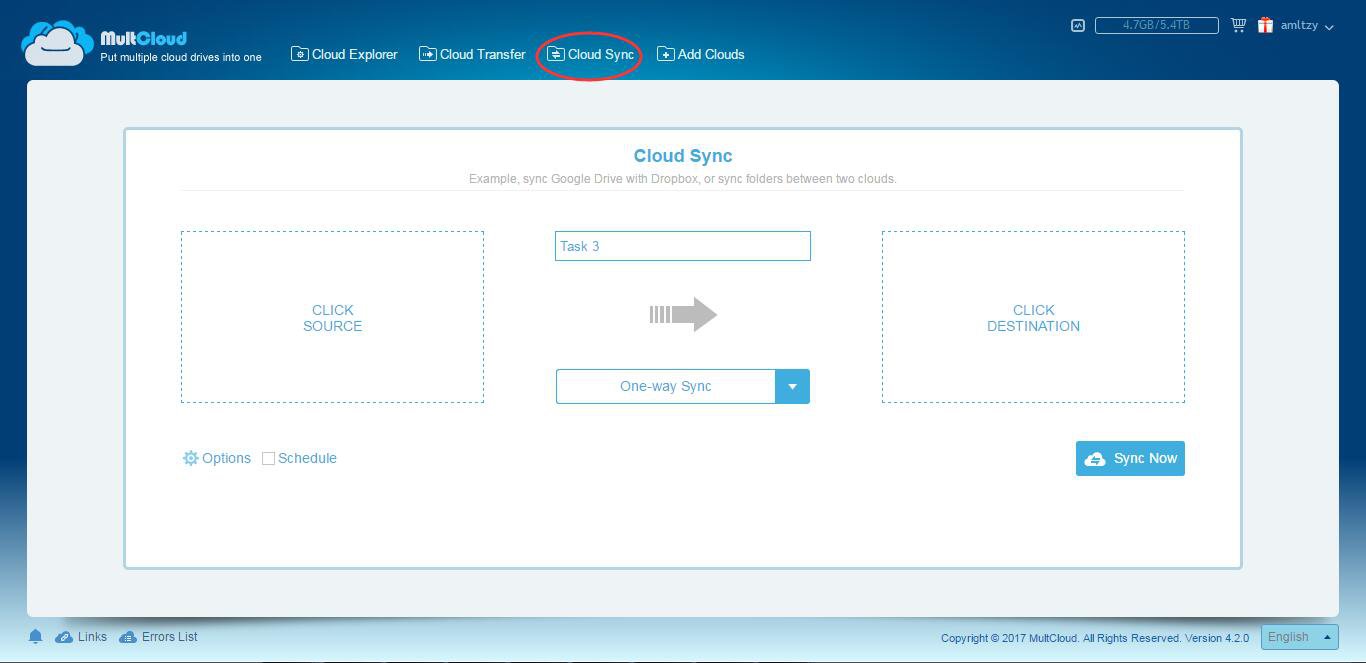This screenshot has width=1366, height=663.
Task: Open the Add Clouds tab
Action: click(700, 54)
